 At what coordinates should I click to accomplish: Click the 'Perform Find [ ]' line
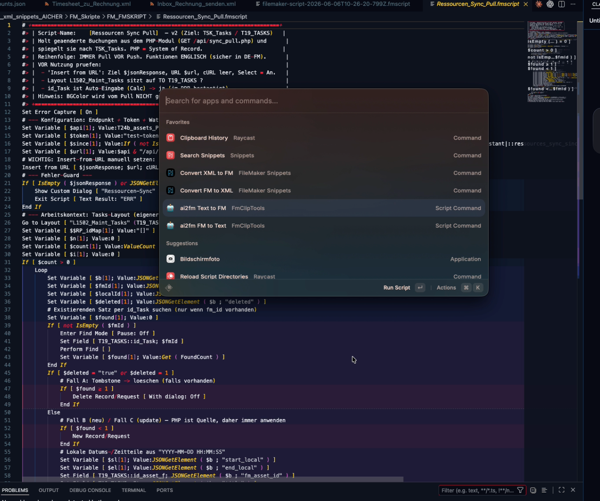coord(85,349)
